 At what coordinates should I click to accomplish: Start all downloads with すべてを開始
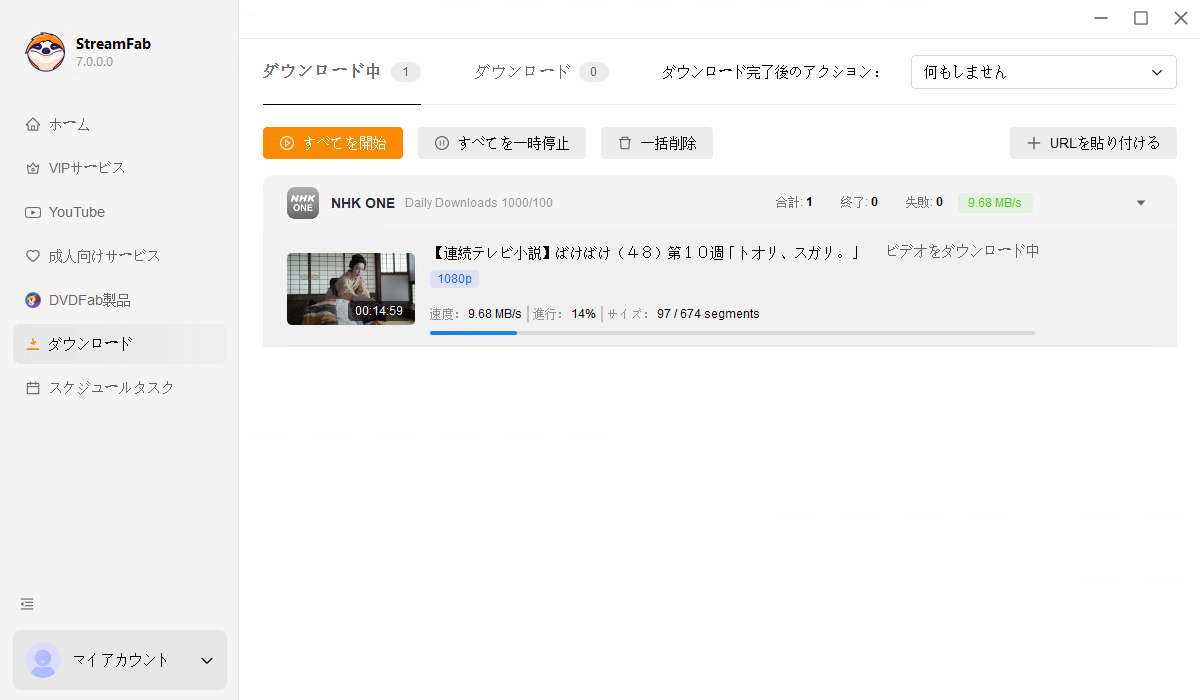click(x=333, y=143)
